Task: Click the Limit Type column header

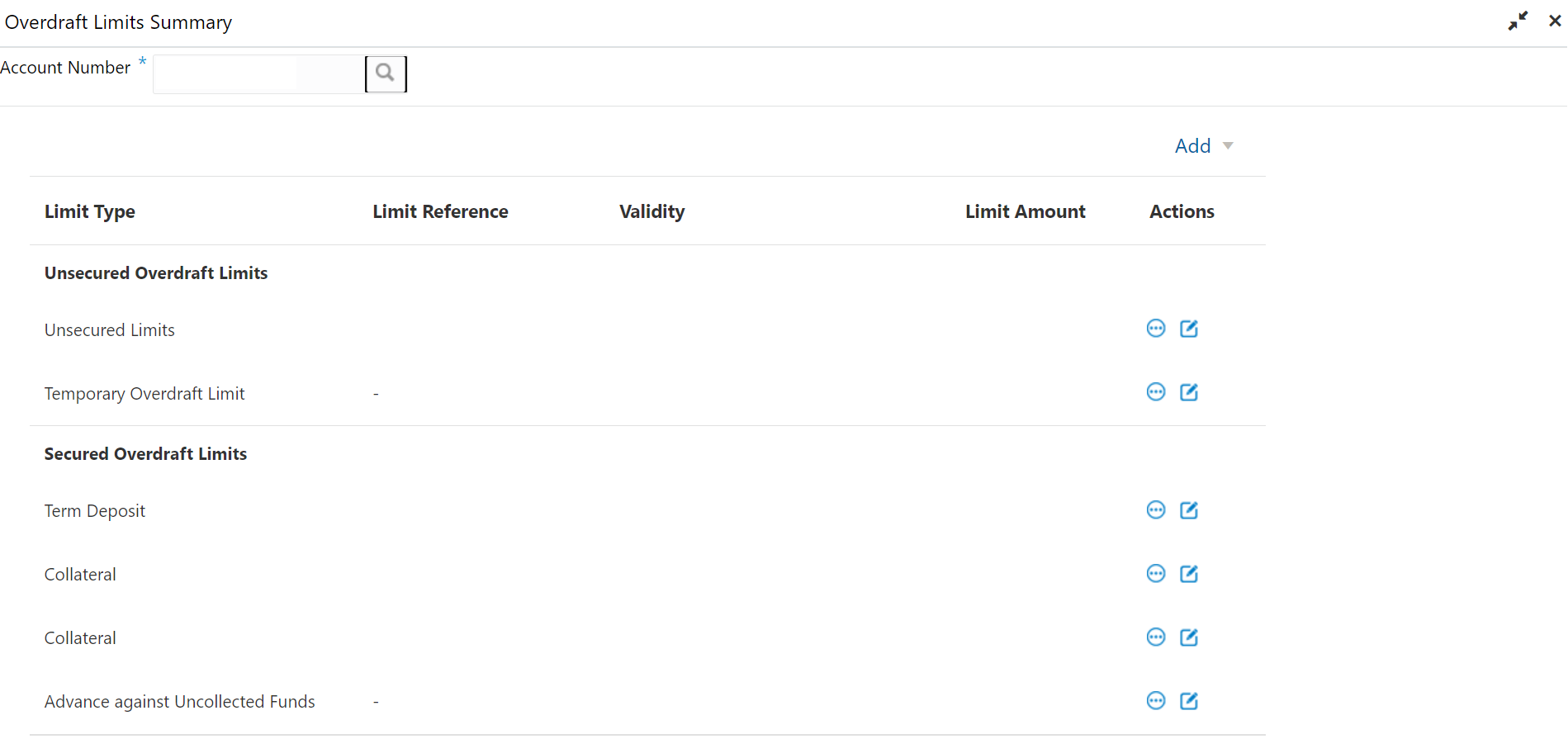Action: click(x=90, y=212)
